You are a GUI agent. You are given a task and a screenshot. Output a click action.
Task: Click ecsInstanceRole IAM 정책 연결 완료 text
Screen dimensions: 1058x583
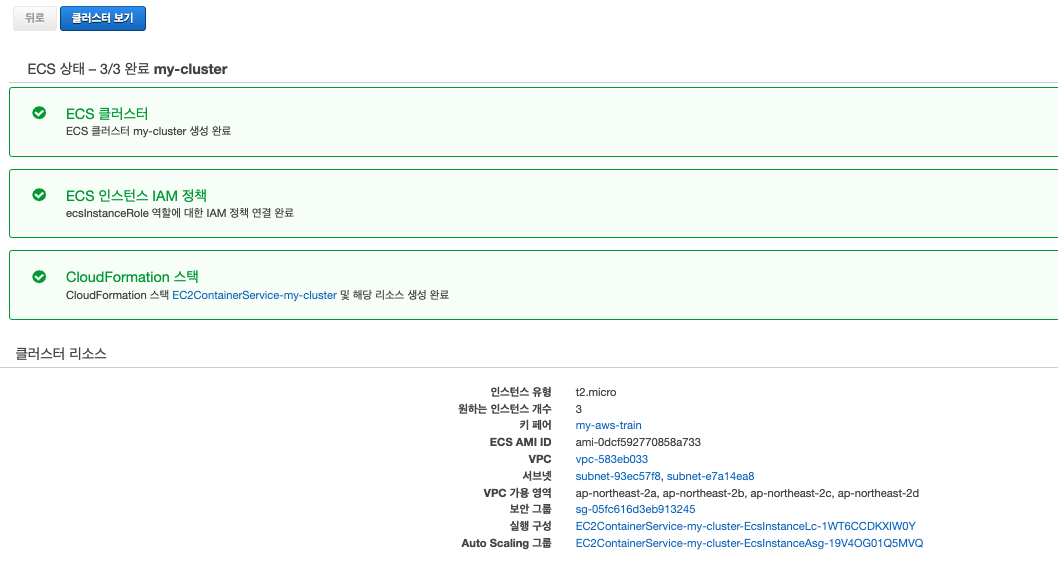pos(179,213)
